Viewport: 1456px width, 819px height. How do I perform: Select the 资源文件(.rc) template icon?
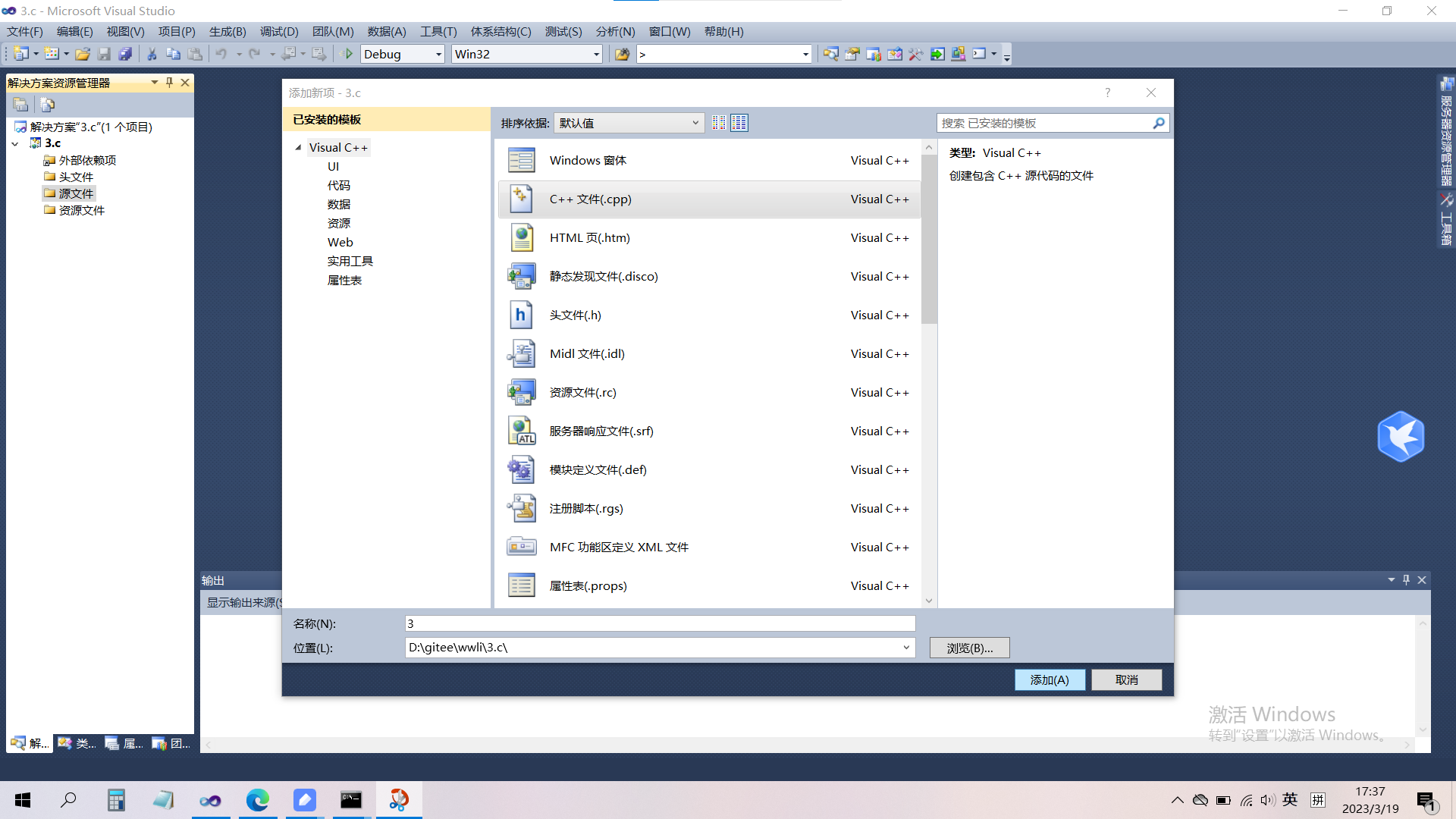[x=521, y=392]
